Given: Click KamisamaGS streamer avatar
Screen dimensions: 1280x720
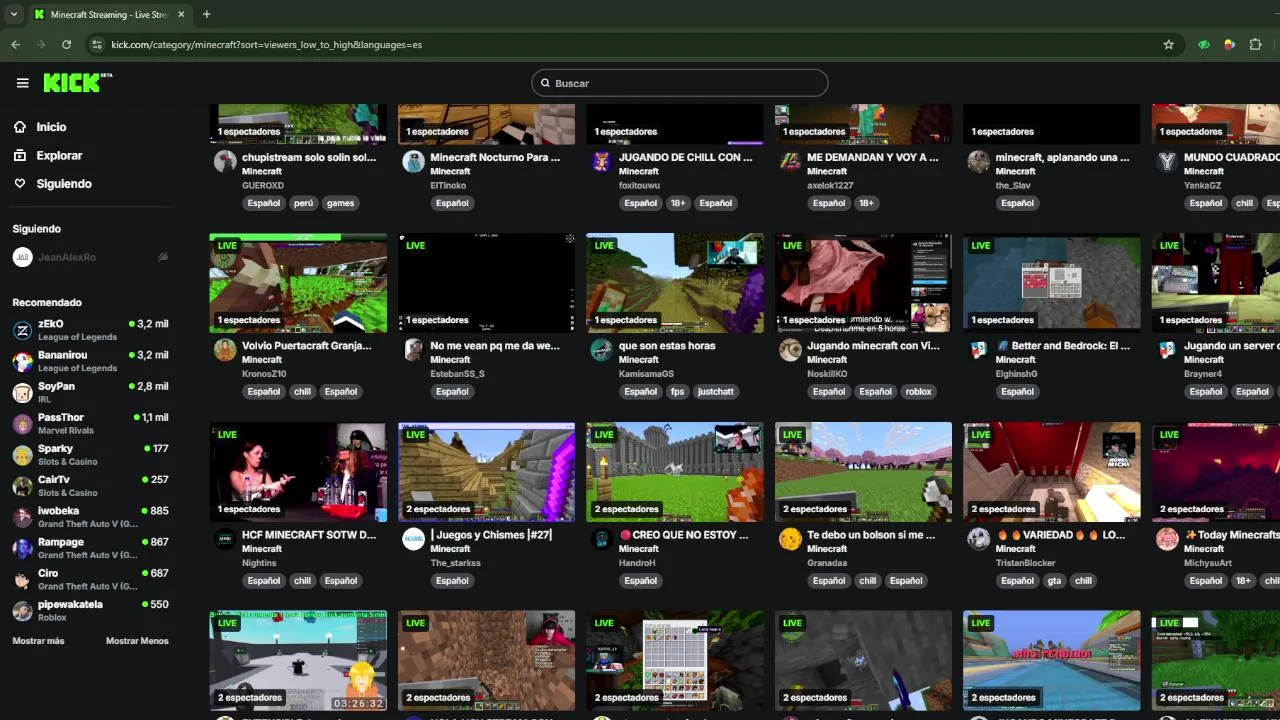Looking at the screenshot, I should tap(602, 350).
